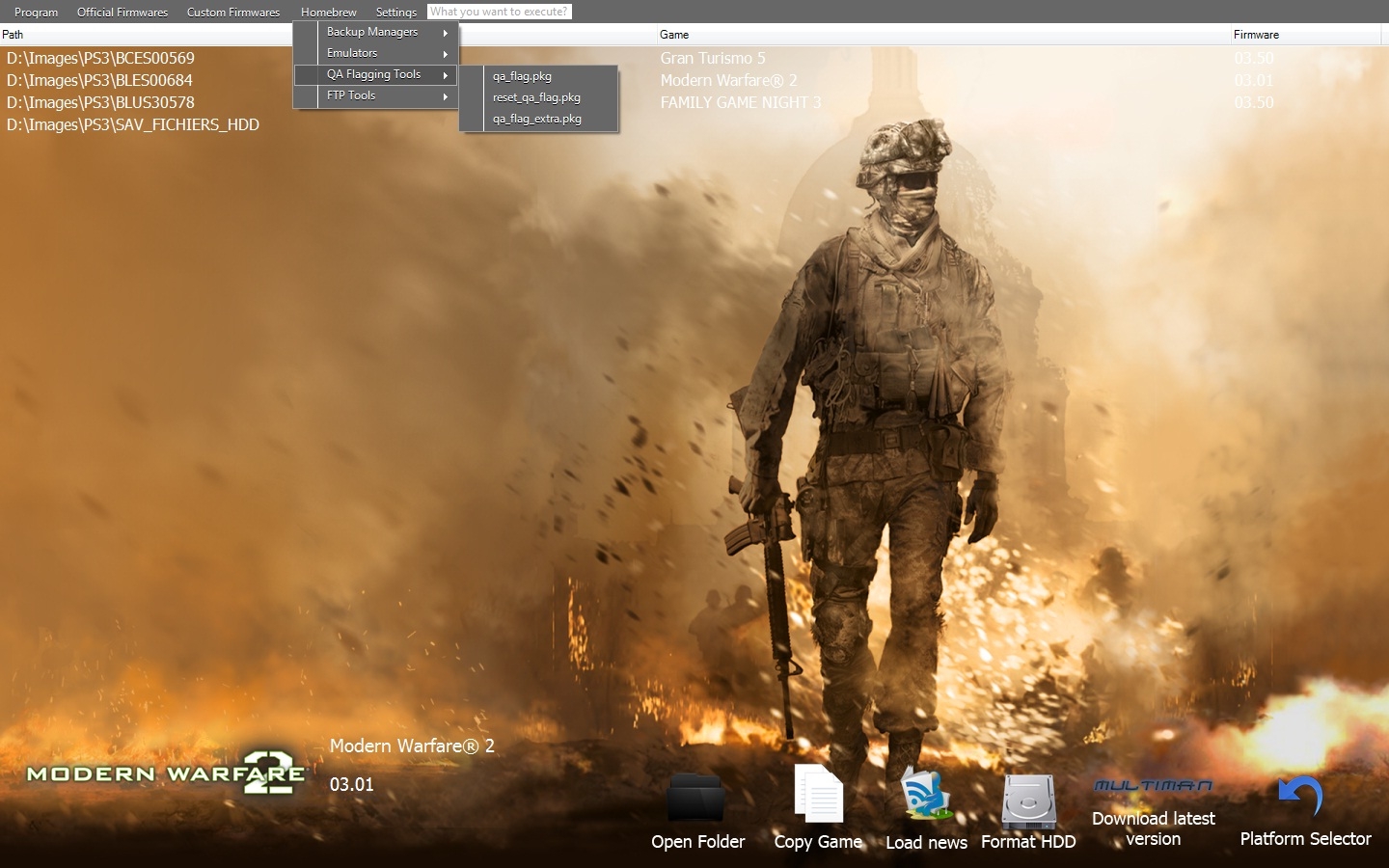The image size is (1389, 868).
Task: Click the 03.01 version text at bottom
Action: [351, 784]
